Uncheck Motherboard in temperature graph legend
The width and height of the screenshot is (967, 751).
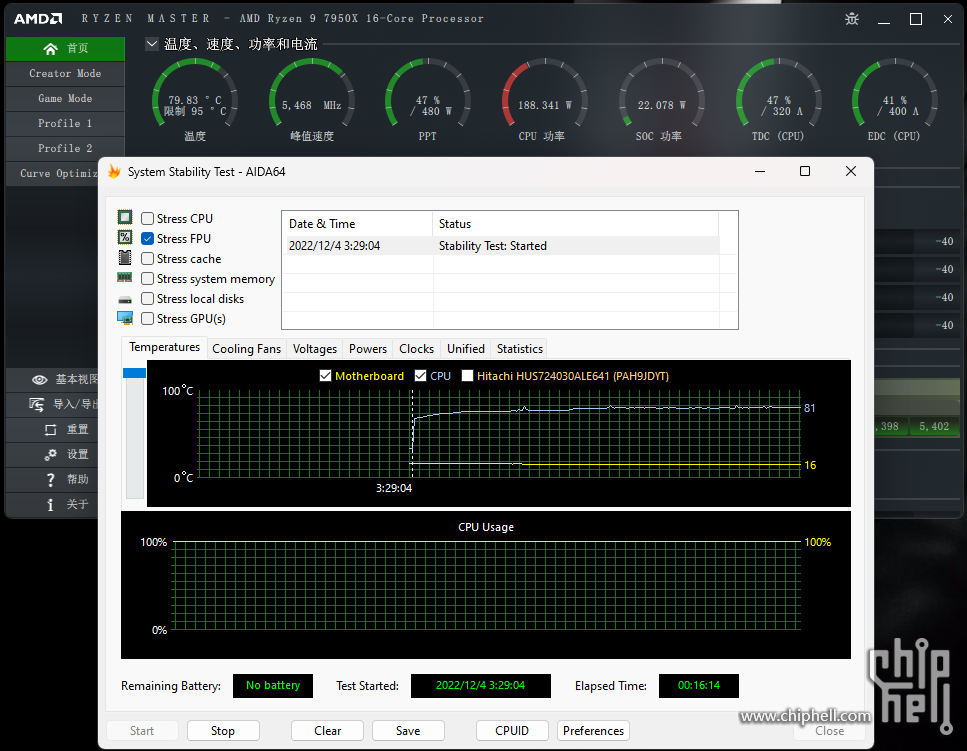click(326, 376)
